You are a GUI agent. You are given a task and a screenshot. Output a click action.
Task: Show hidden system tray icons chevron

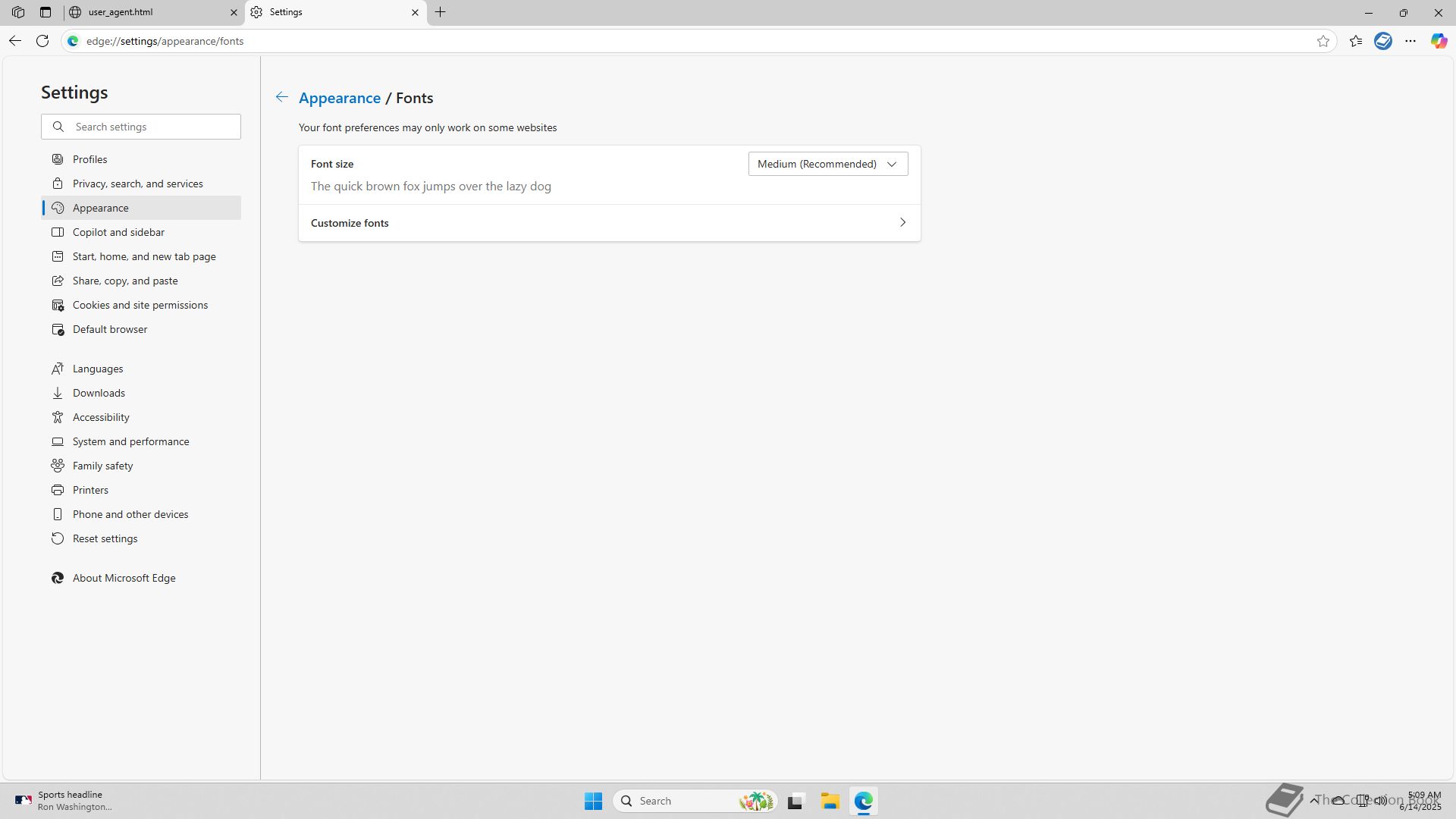pyautogui.click(x=1313, y=800)
